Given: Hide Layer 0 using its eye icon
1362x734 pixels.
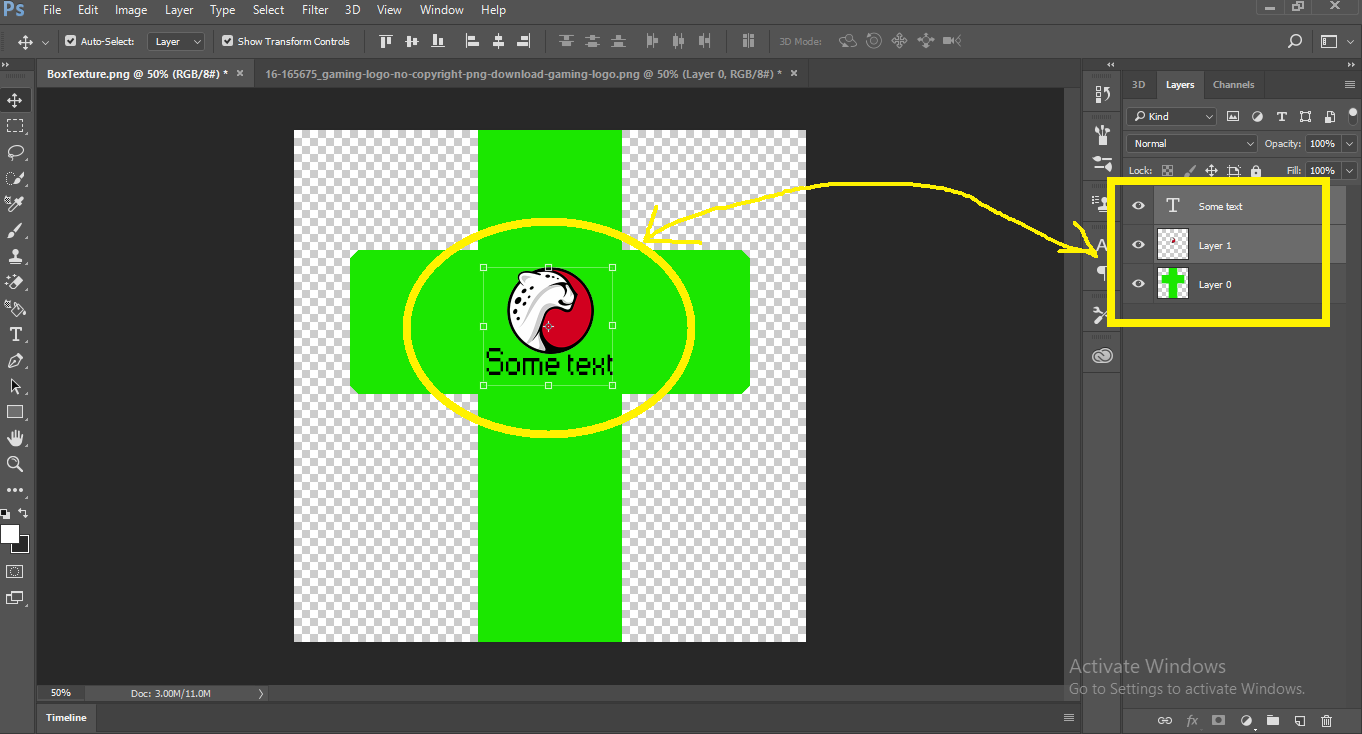Looking at the screenshot, I should coord(1138,284).
